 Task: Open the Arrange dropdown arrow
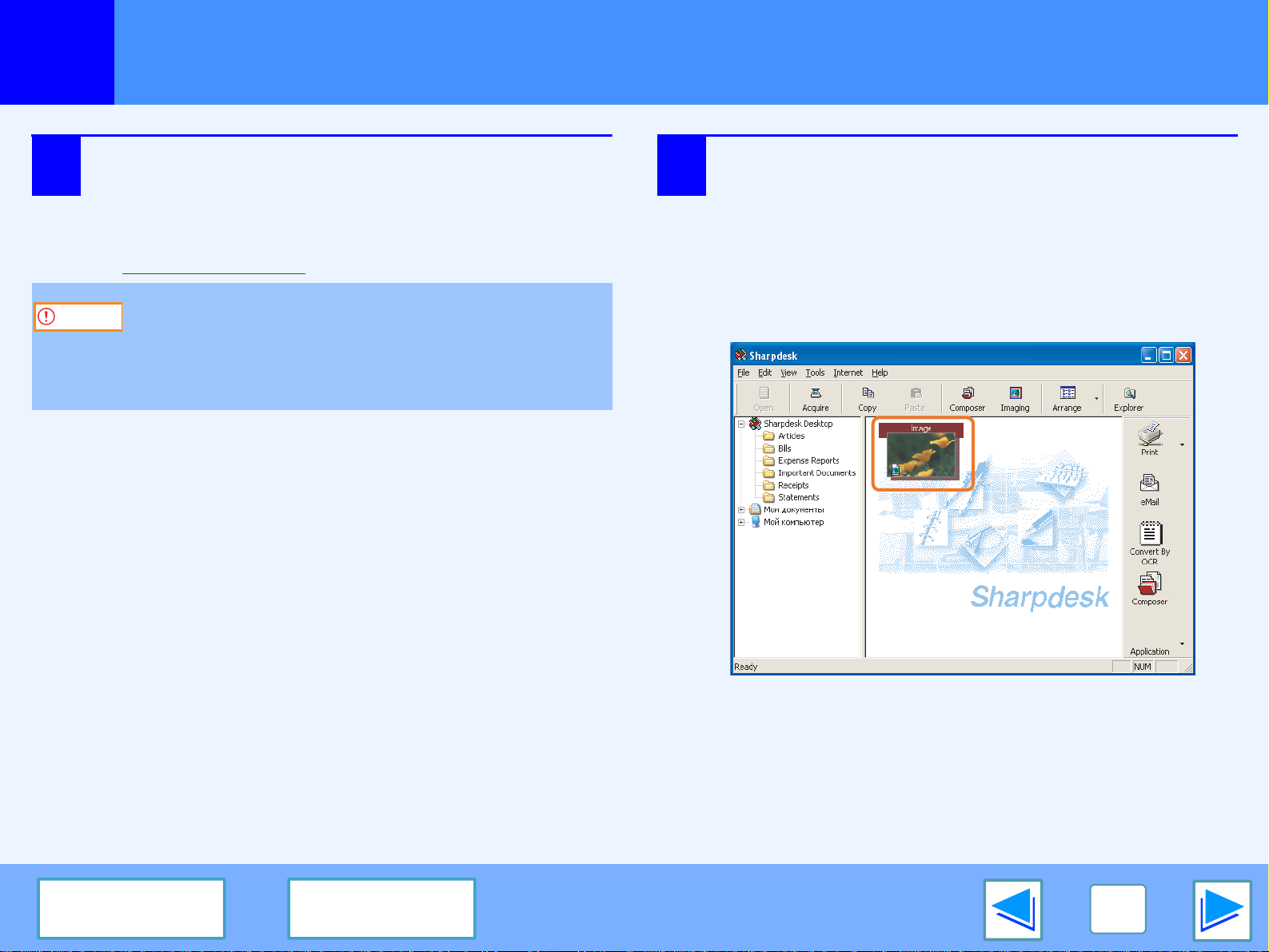1096,398
